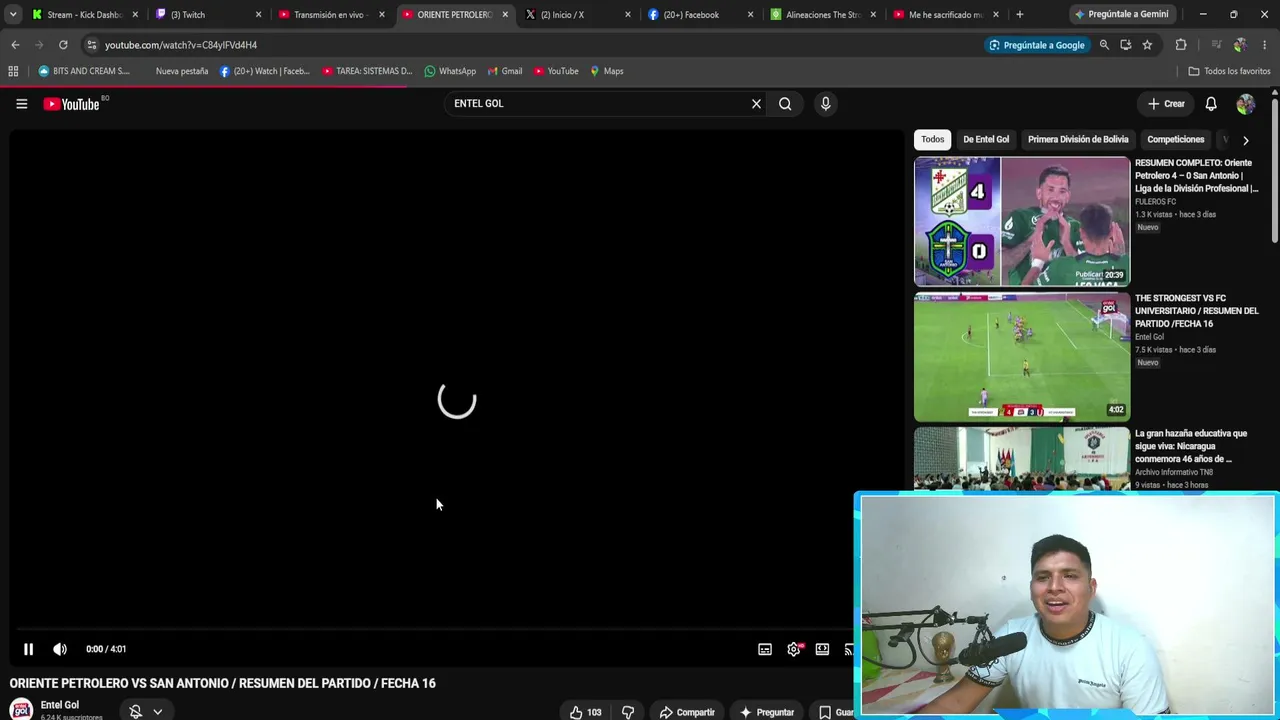Switch to theater mode
This screenshot has height=720, width=1280.
point(822,649)
